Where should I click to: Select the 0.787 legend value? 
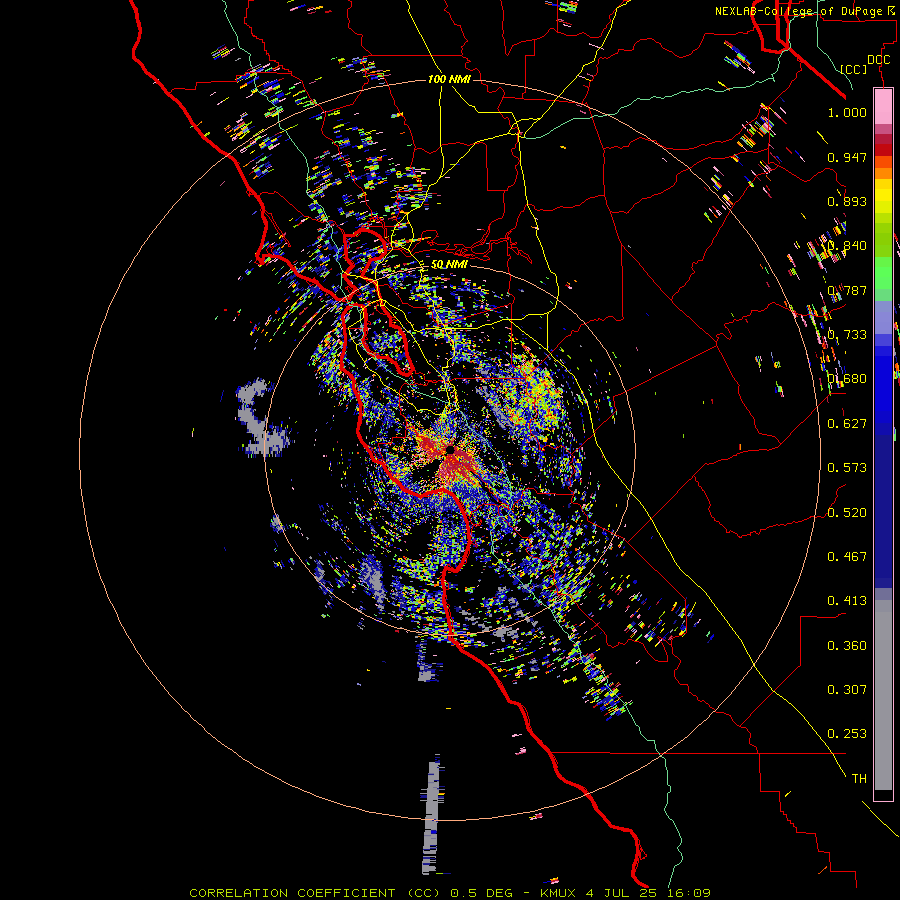847,290
